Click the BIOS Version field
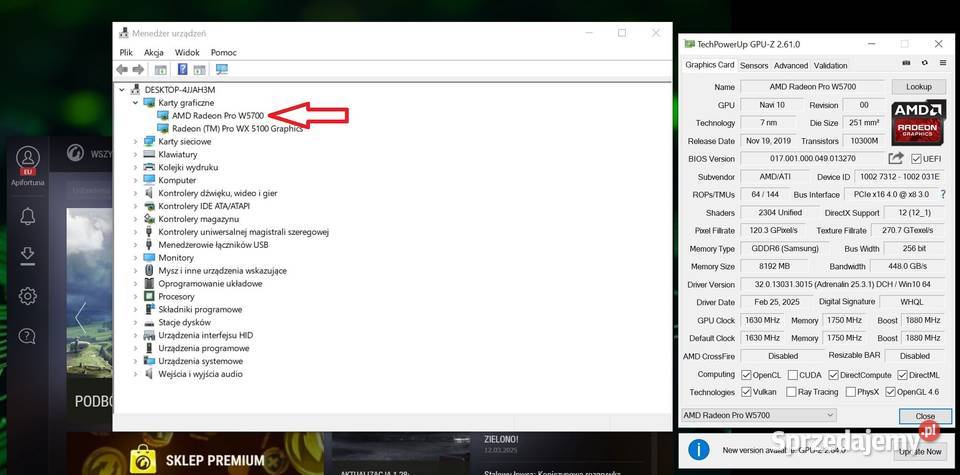The image size is (960, 475). [x=812, y=159]
